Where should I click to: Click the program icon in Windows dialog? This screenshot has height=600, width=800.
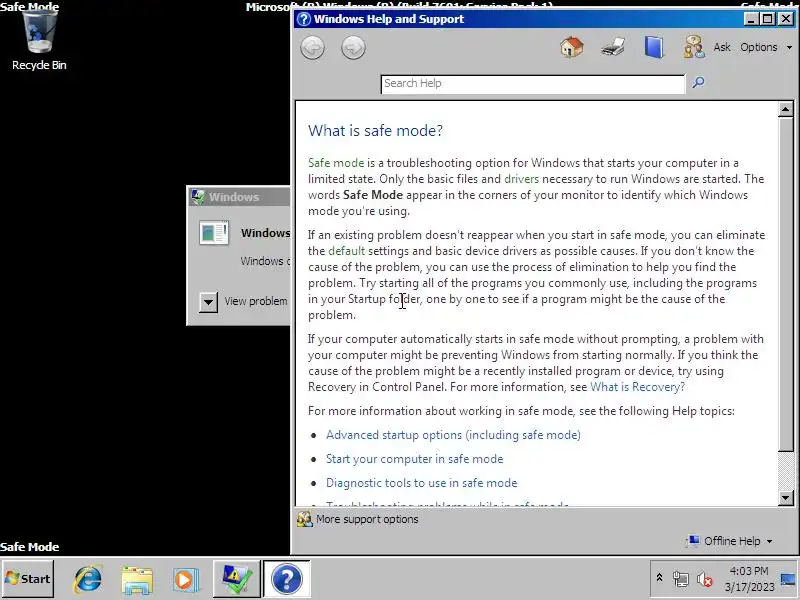tap(214, 233)
